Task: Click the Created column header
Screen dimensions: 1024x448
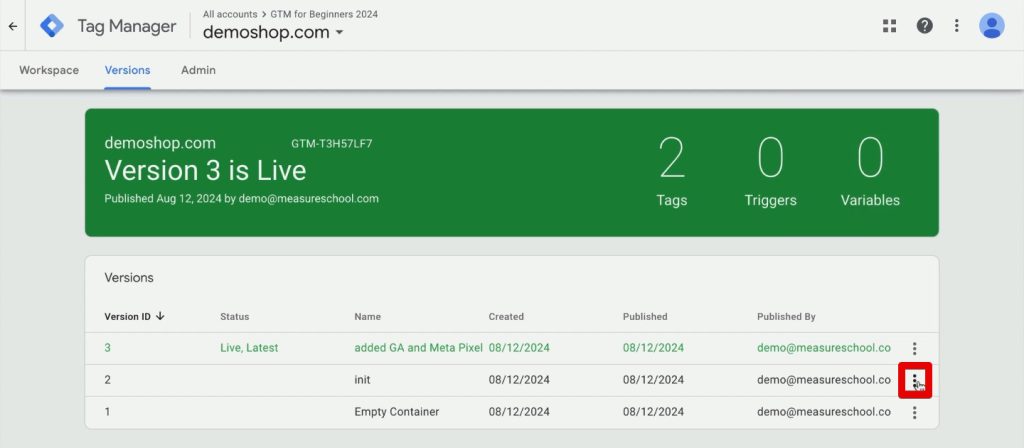Action: [x=506, y=317]
